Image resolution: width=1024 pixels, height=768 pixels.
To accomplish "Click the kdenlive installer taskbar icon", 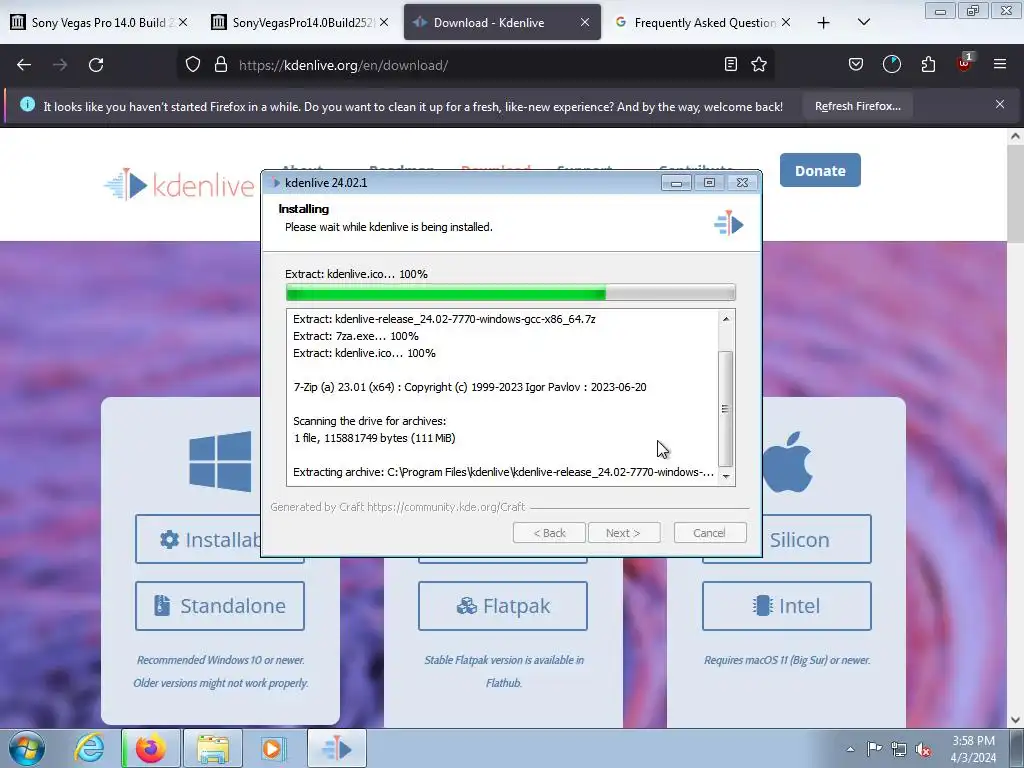I will click(x=336, y=748).
